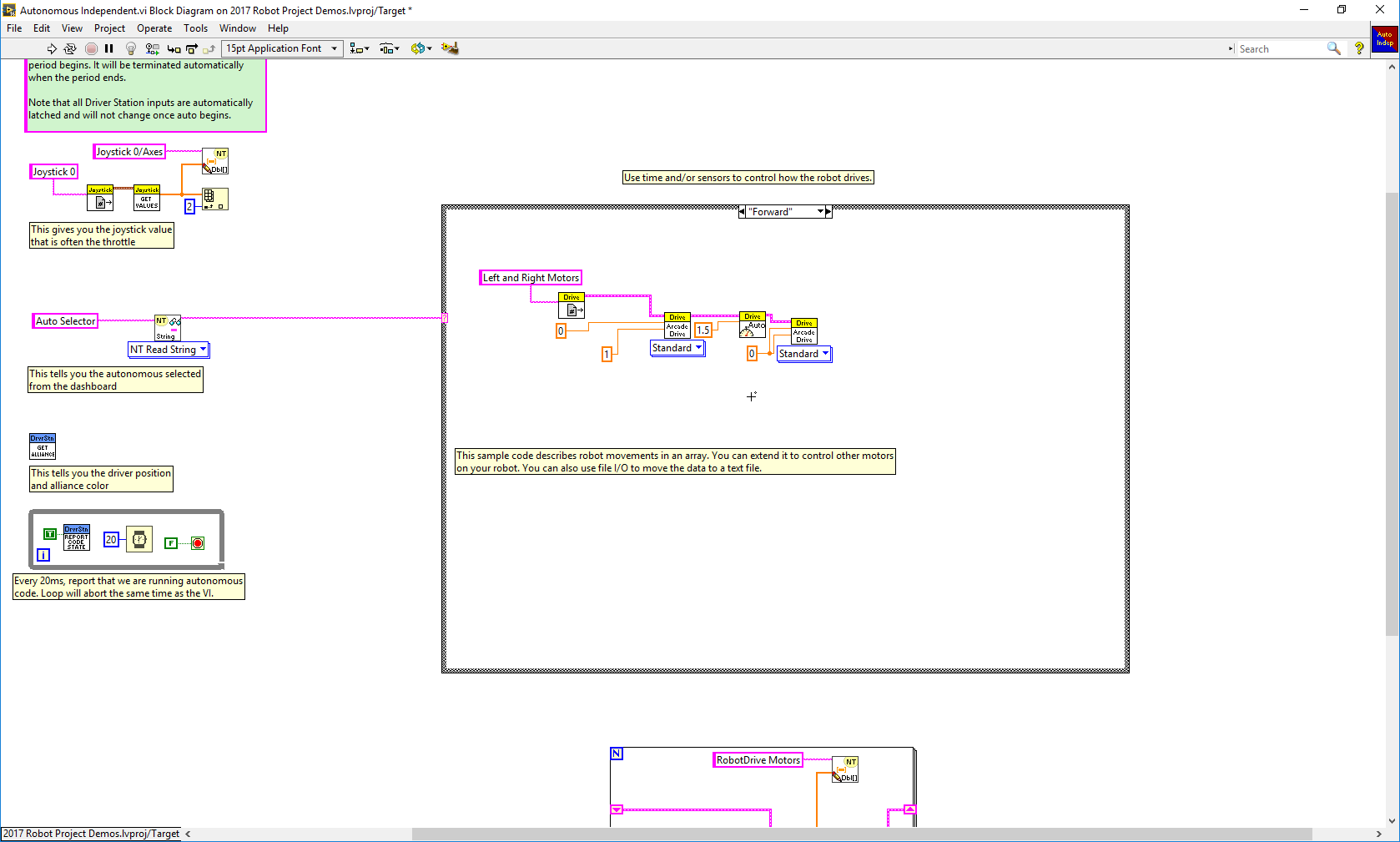Image resolution: width=1400 pixels, height=842 pixels.
Task: Click the Auto Indep VI icon pane
Action: [1385, 38]
